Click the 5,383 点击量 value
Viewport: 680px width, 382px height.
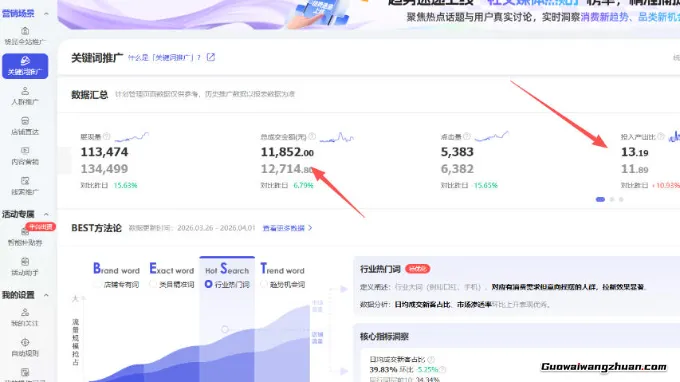457,152
